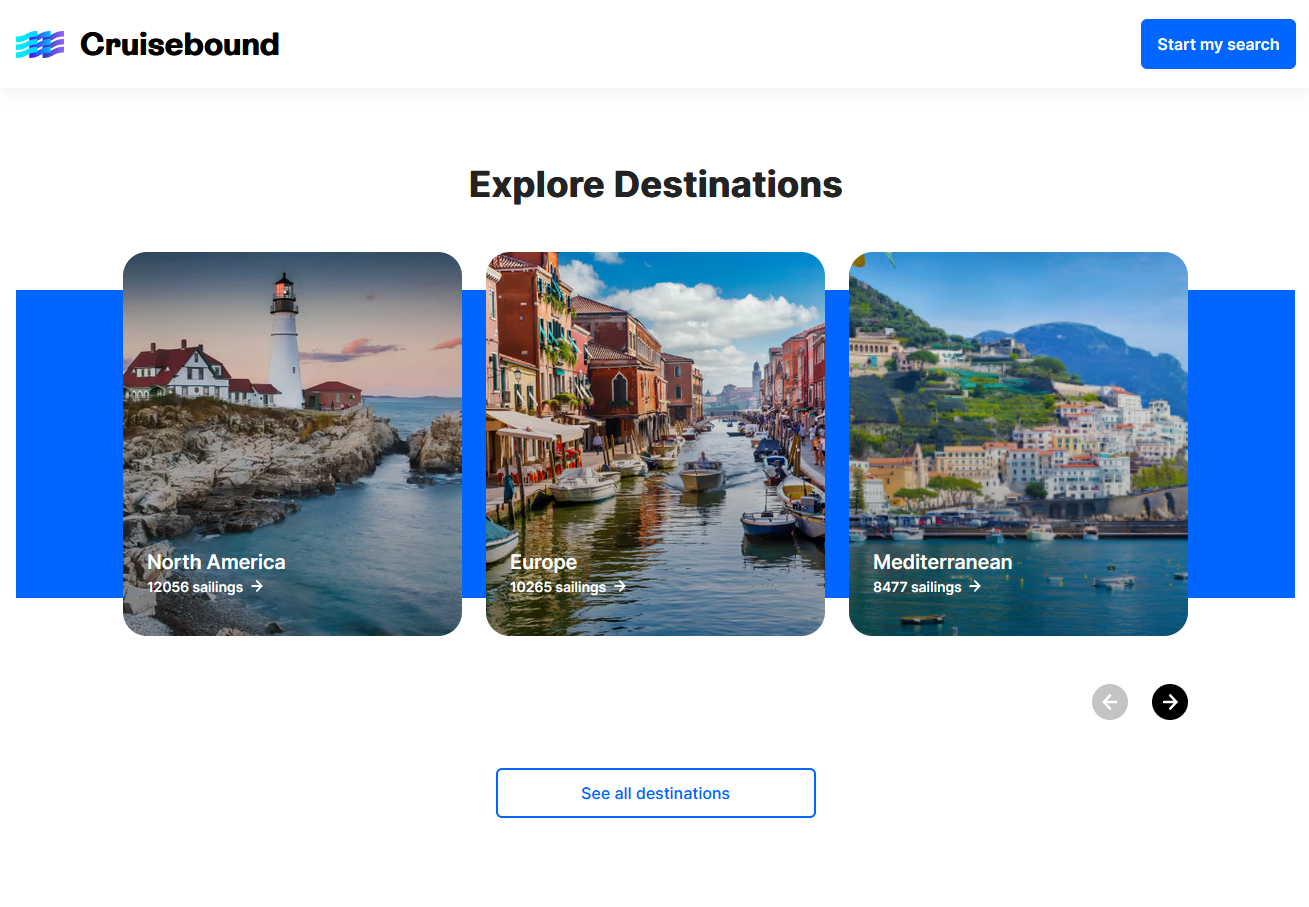The height and width of the screenshot is (907, 1309).
Task: Click the Mediterranean title label
Action: (x=942, y=562)
